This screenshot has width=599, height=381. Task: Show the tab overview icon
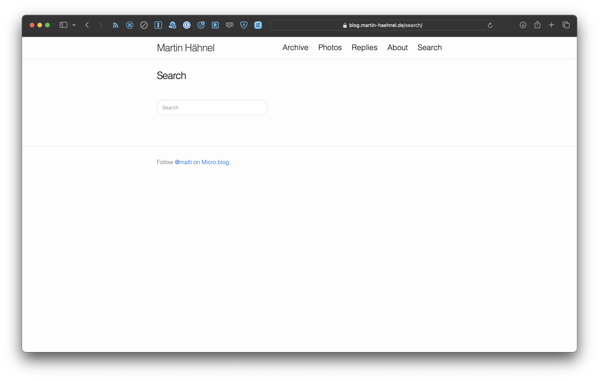click(x=566, y=25)
